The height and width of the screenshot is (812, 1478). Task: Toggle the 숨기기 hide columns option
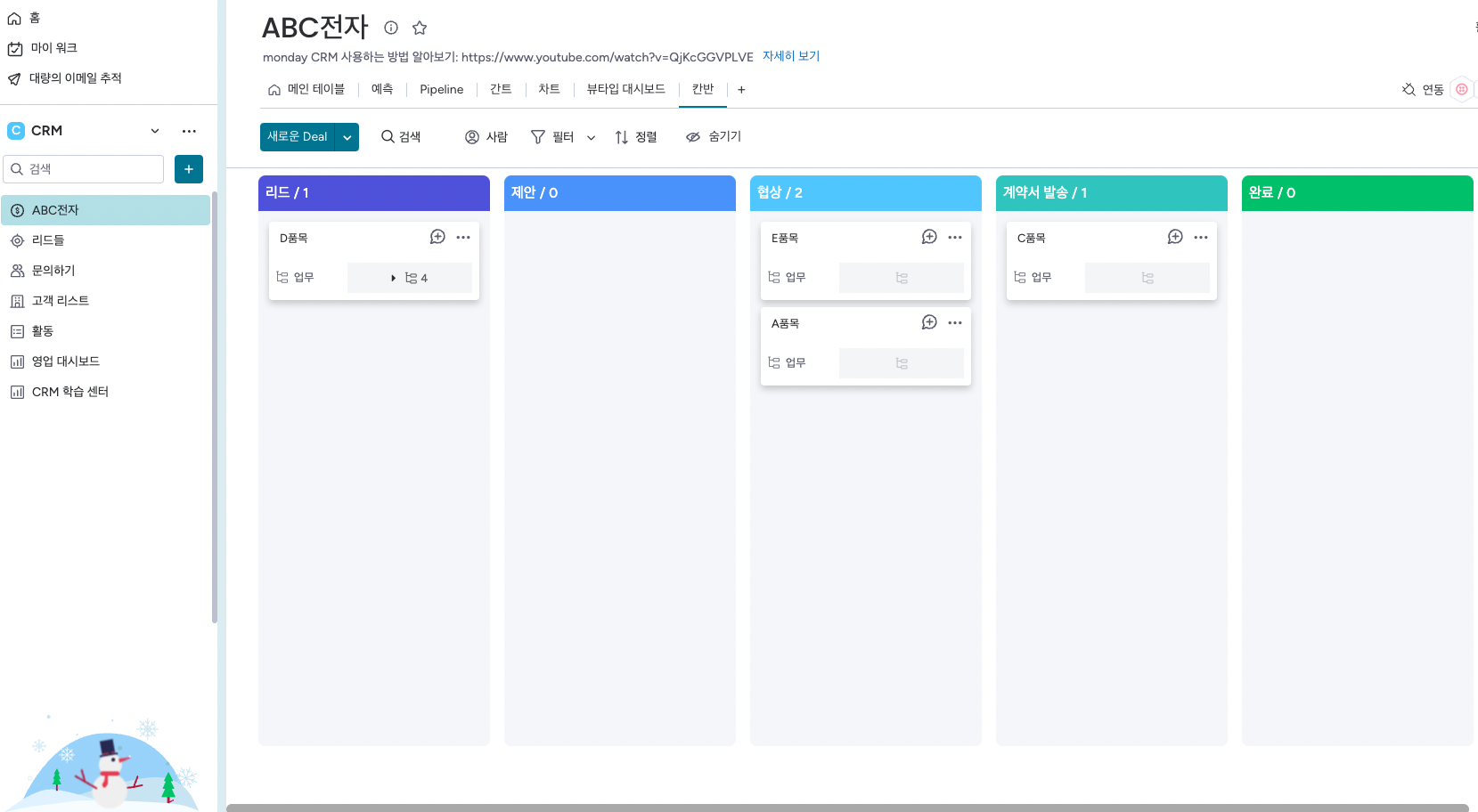[714, 137]
